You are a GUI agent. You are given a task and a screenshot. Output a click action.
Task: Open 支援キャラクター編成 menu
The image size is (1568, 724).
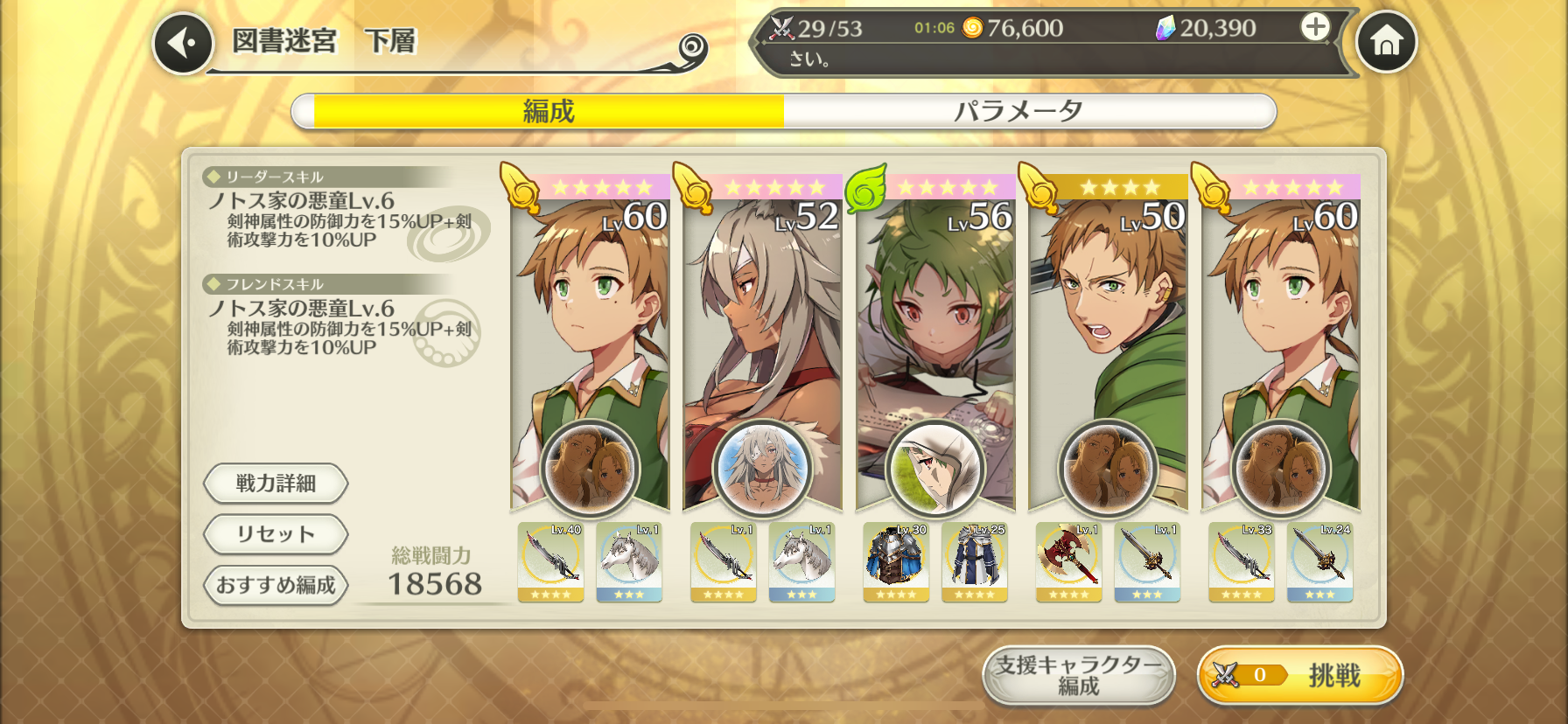(1079, 675)
